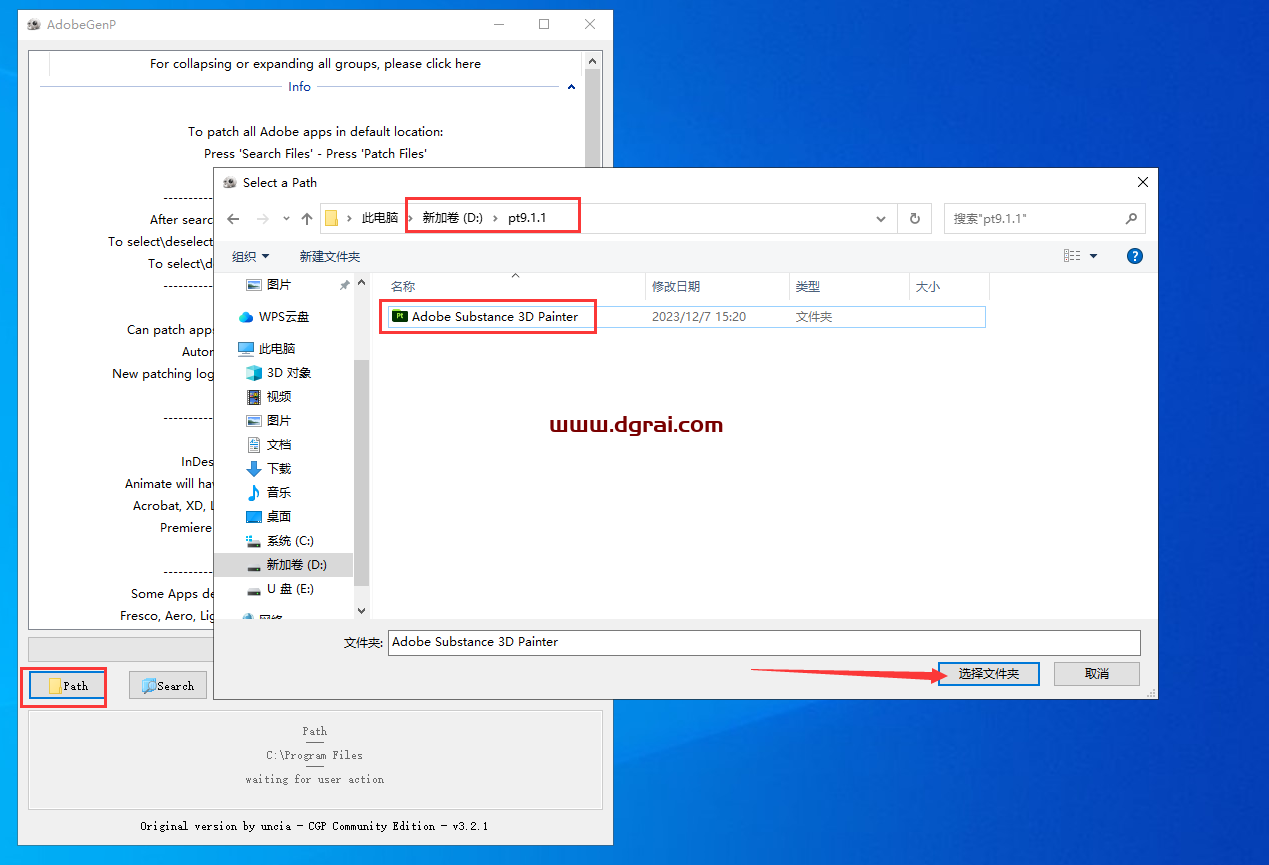Image resolution: width=1269 pixels, height=865 pixels.
Task: Select 此电脑 in the address bar breadcrumb
Action: [x=379, y=218]
